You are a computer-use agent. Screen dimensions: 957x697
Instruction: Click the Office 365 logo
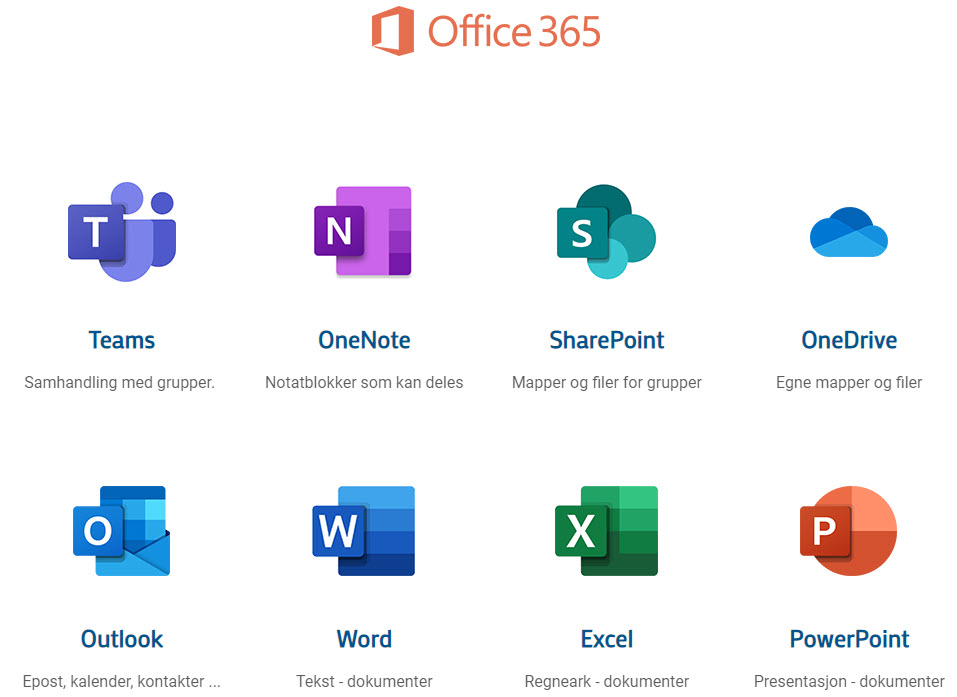point(486,31)
